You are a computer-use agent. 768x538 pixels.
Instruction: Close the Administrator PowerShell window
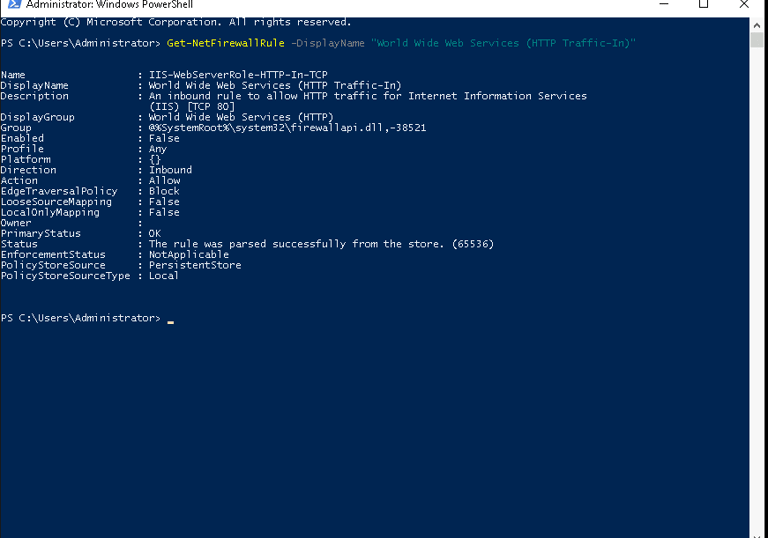pyautogui.click(x=744, y=4)
